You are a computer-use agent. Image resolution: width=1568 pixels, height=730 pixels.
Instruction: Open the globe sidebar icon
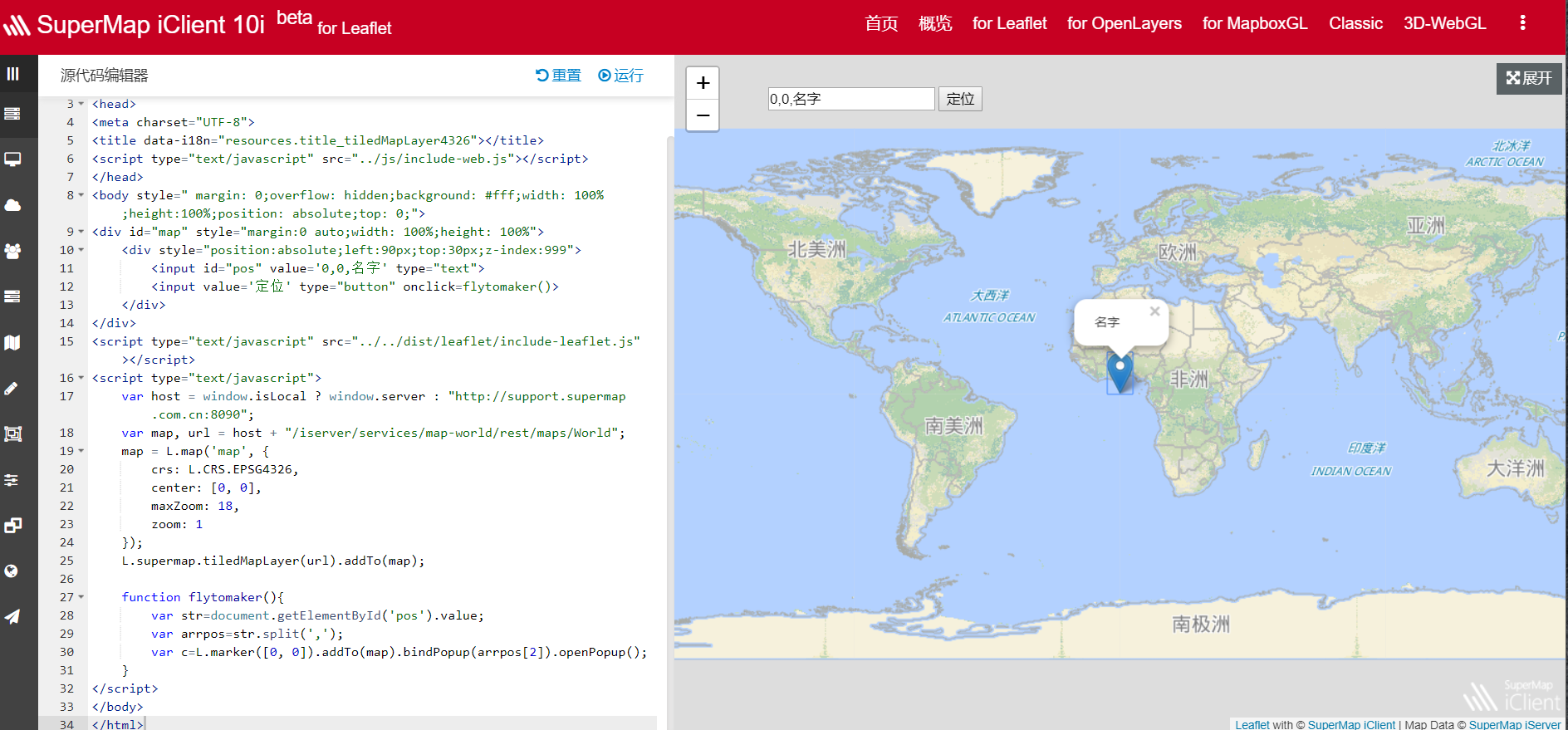pyautogui.click(x=12, y=571)
